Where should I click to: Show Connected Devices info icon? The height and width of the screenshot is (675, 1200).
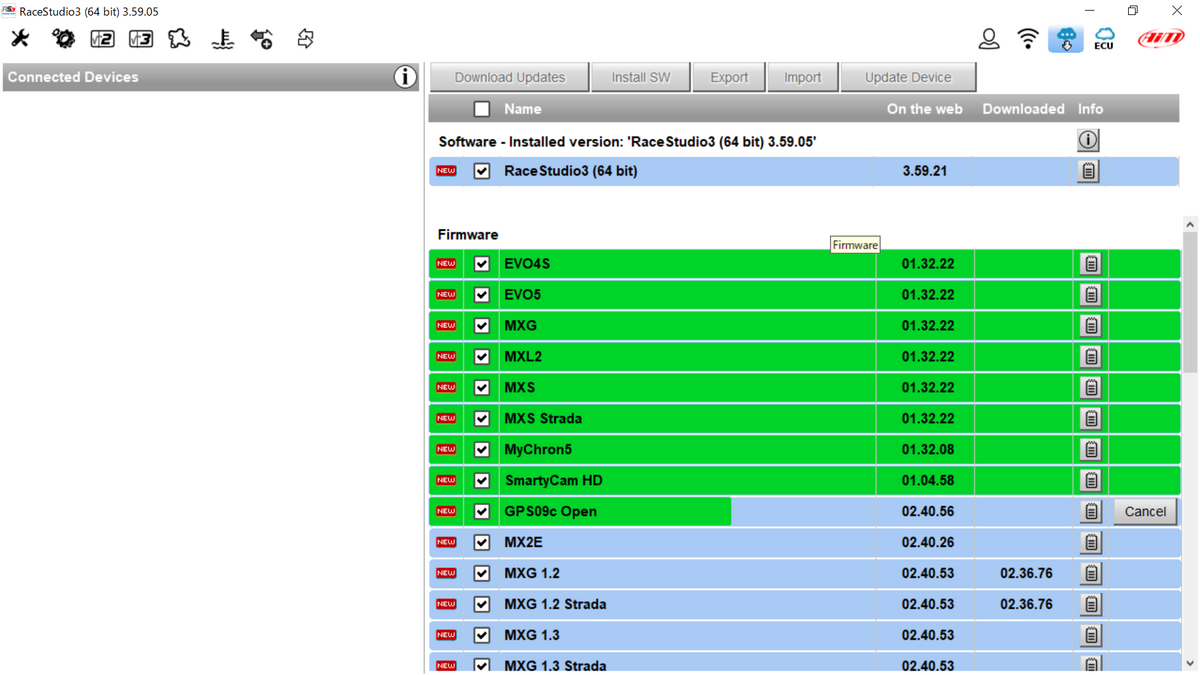click(404, 77)
